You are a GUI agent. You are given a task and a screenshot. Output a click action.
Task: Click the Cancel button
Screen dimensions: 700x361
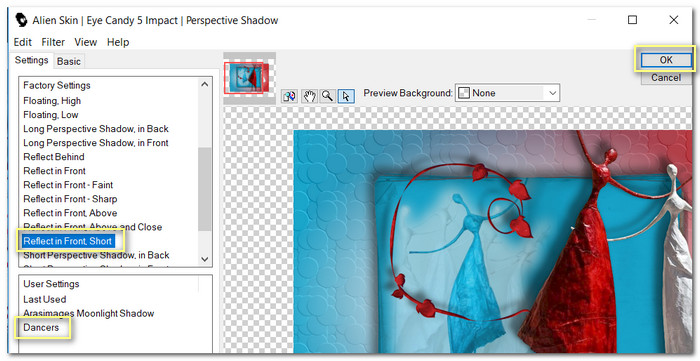(x=666, y=78)
